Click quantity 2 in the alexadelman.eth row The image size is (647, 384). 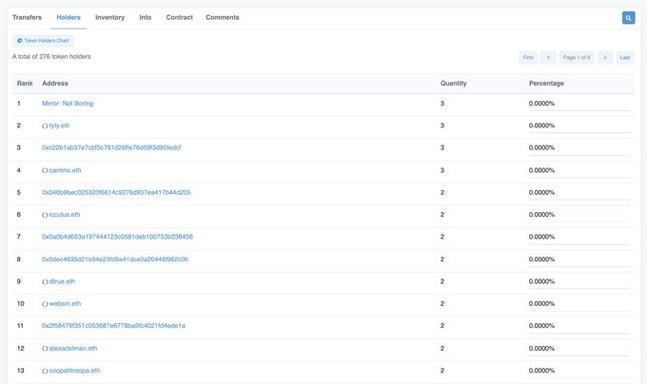[x=442, y=348]
